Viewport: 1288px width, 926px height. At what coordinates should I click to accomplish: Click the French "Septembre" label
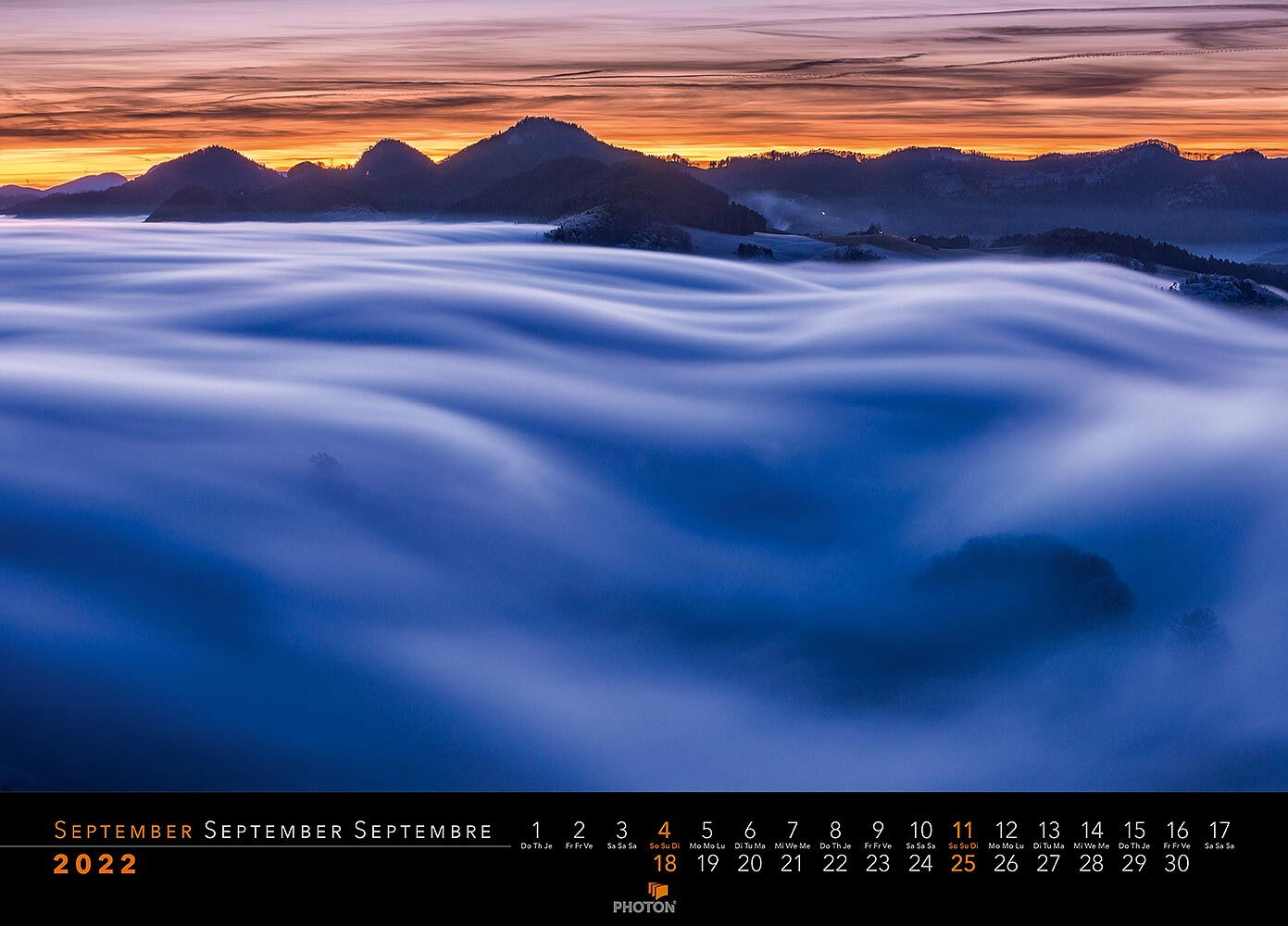tap(423, 831)
